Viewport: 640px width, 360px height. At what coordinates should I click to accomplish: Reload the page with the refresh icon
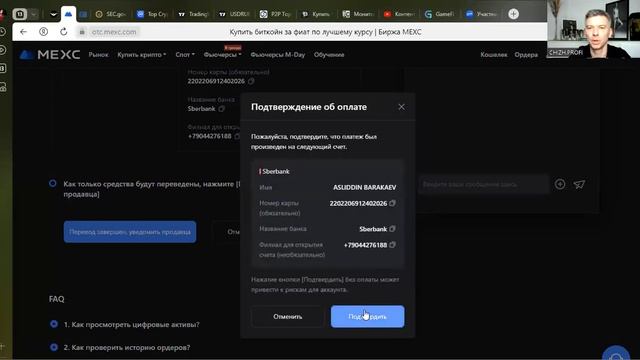[x=63, y=32]
